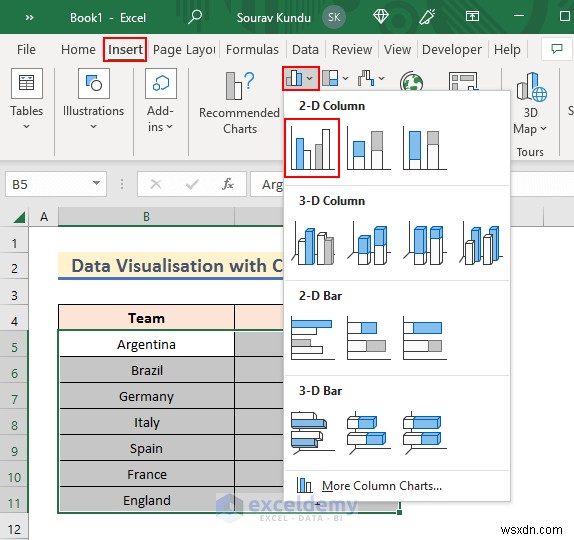Open the Ribbon Display Options icon
The width and height of the screenshot is (574, 540).
click(x=472, y=16)
